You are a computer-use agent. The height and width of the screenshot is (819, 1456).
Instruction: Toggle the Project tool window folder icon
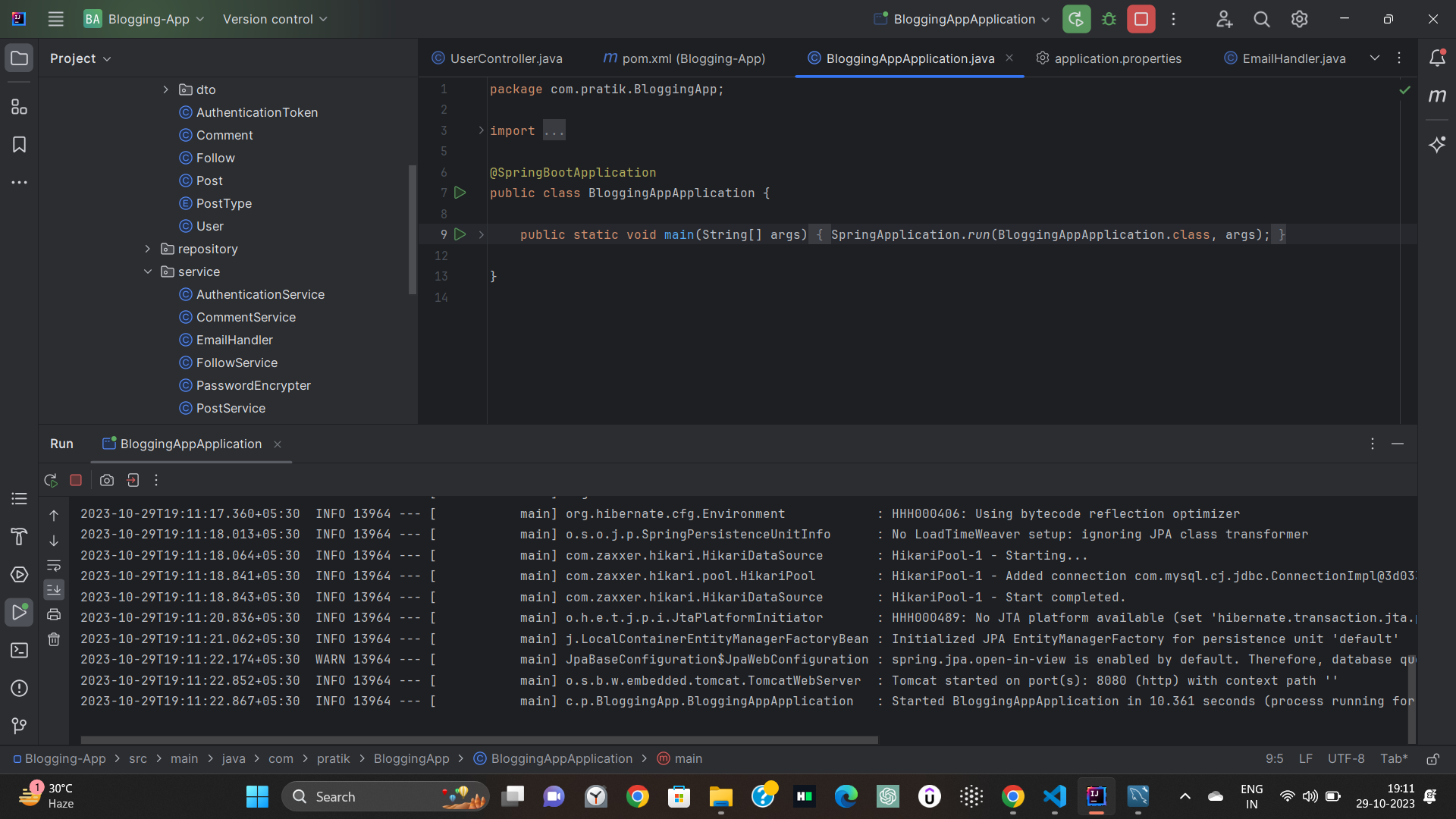coord(19,58)
